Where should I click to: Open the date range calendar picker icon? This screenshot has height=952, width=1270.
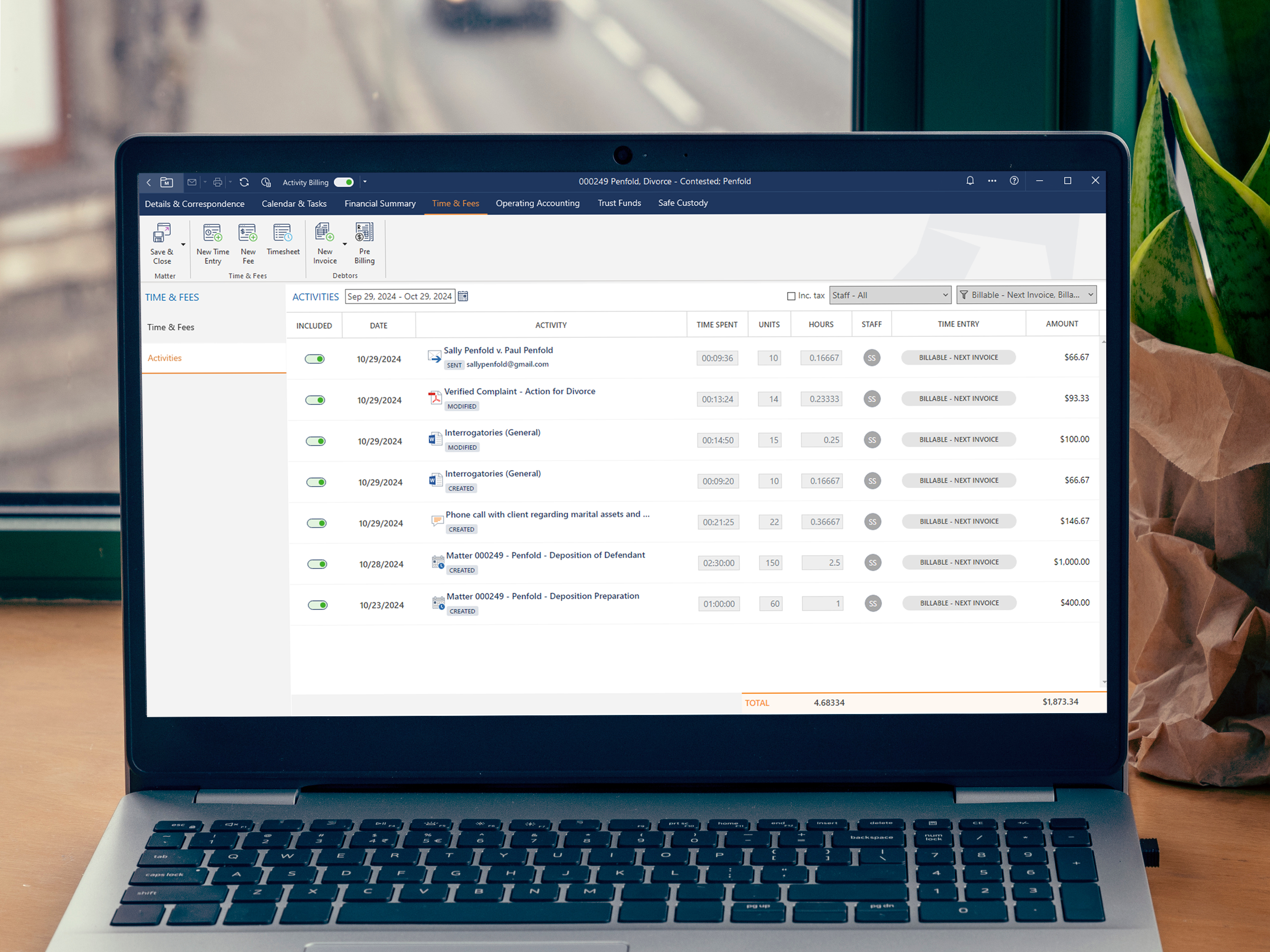[463, 296]
